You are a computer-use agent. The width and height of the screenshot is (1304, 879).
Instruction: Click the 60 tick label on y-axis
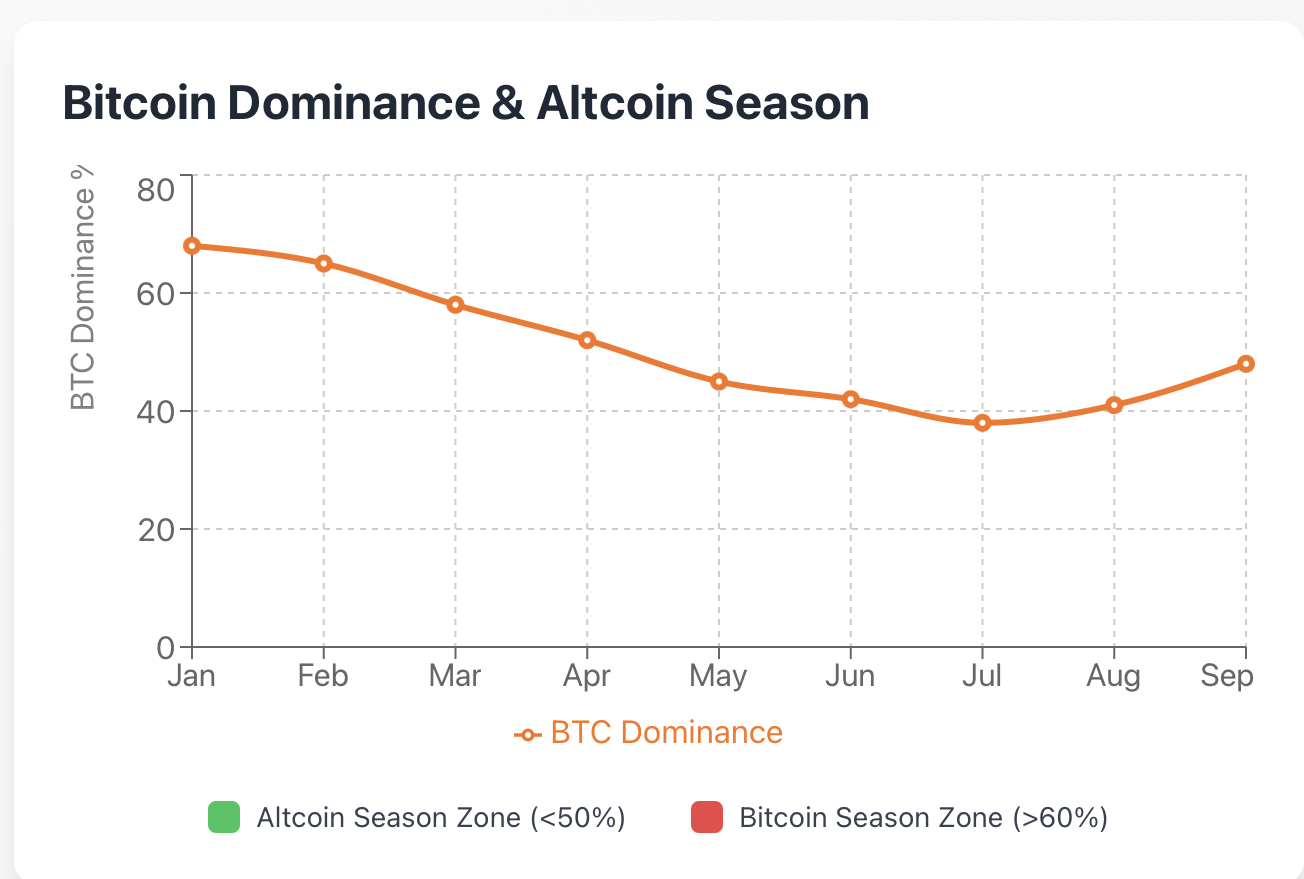[x=155, y=294]
